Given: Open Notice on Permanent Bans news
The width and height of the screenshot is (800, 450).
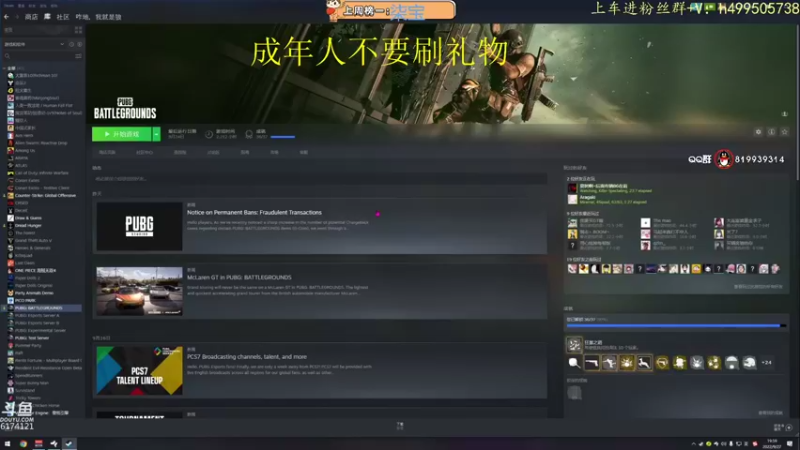Looking at the screenshot, I should point(254,212).
